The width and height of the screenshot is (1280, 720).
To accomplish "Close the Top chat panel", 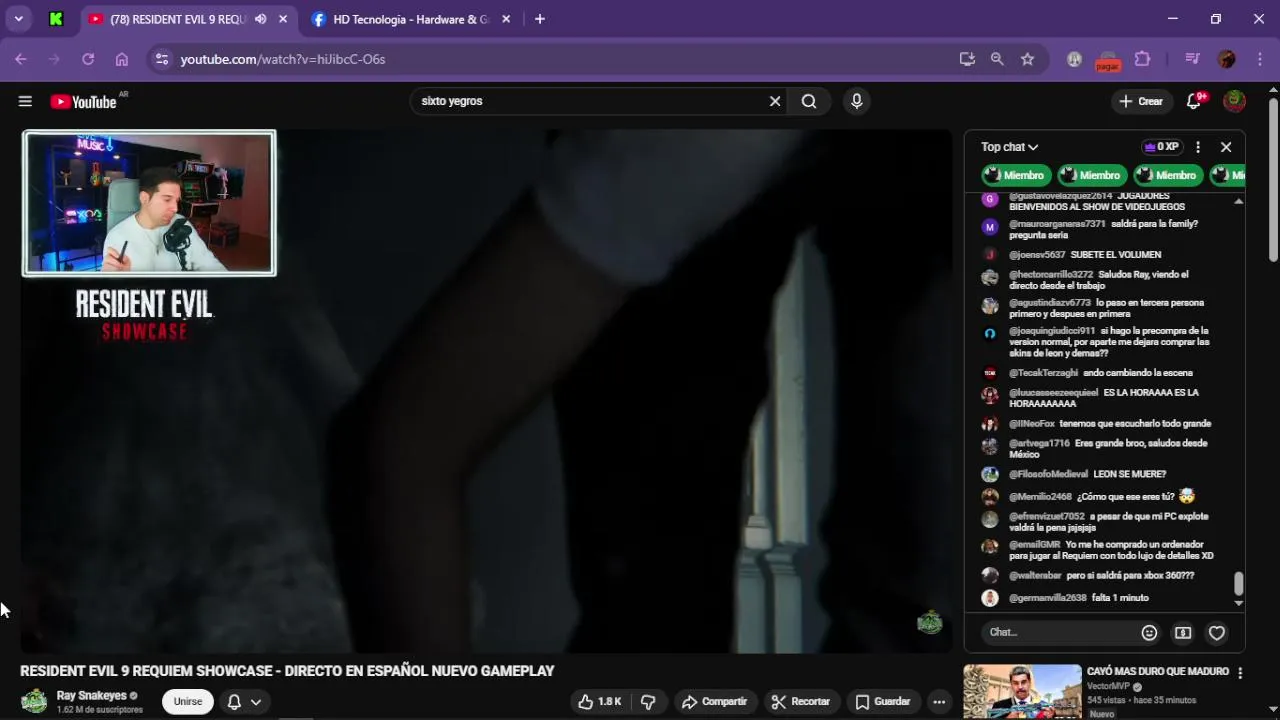I will tap(1226, 147).
